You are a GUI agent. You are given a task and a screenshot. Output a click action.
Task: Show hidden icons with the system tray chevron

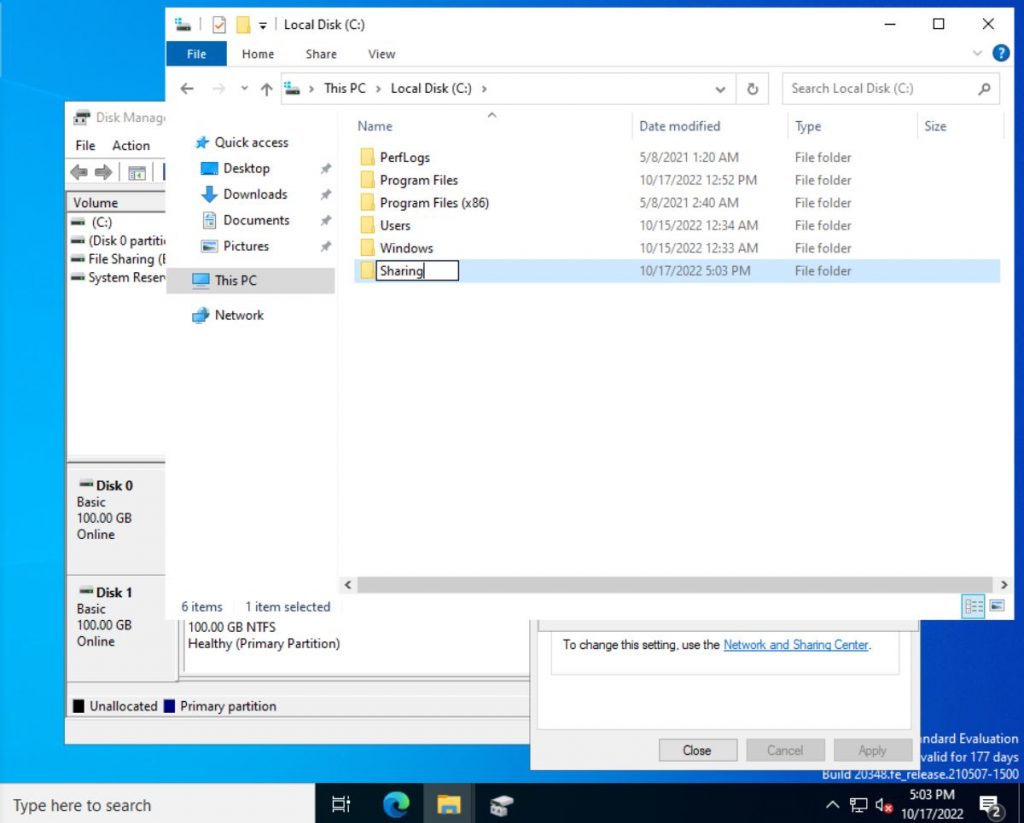[x=833, y=803]
